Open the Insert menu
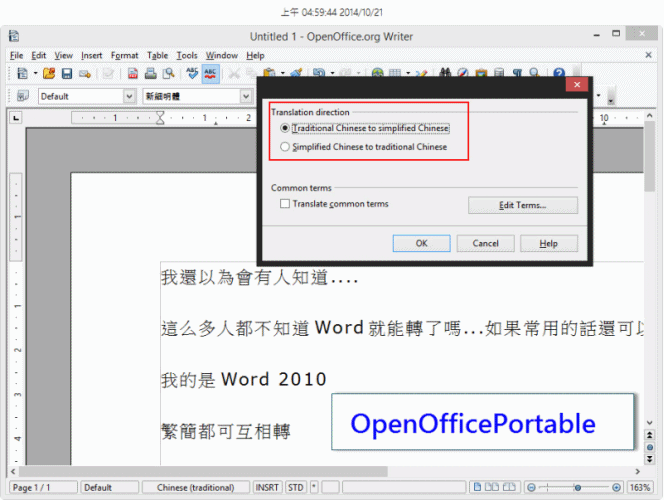664x500 pixels. 91,55
